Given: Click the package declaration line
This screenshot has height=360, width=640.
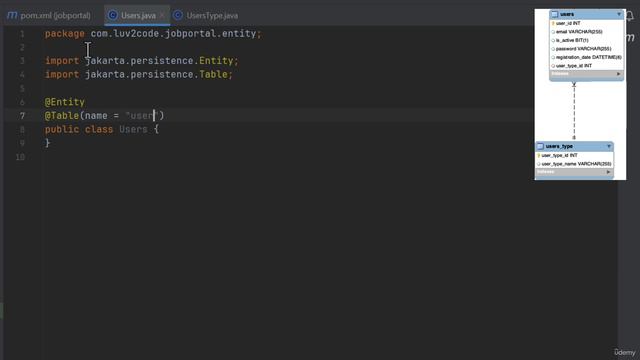Looking at the screenshot, I should (x=153, y=33).
